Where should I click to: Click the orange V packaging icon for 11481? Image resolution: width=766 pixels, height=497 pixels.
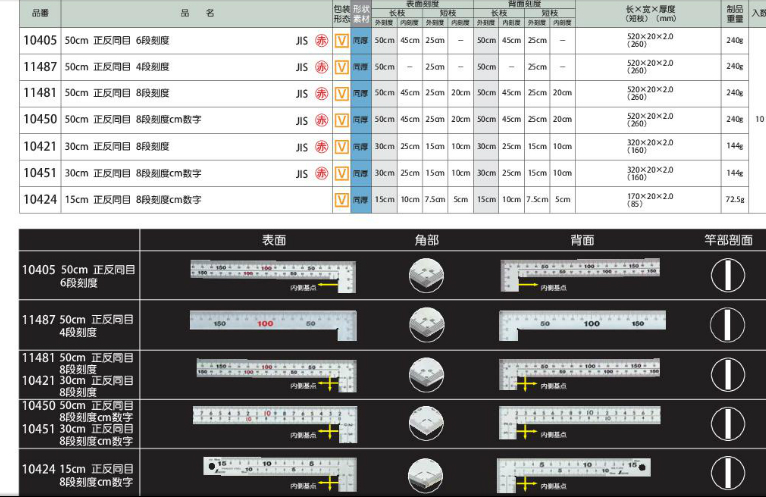pos(341,93)
